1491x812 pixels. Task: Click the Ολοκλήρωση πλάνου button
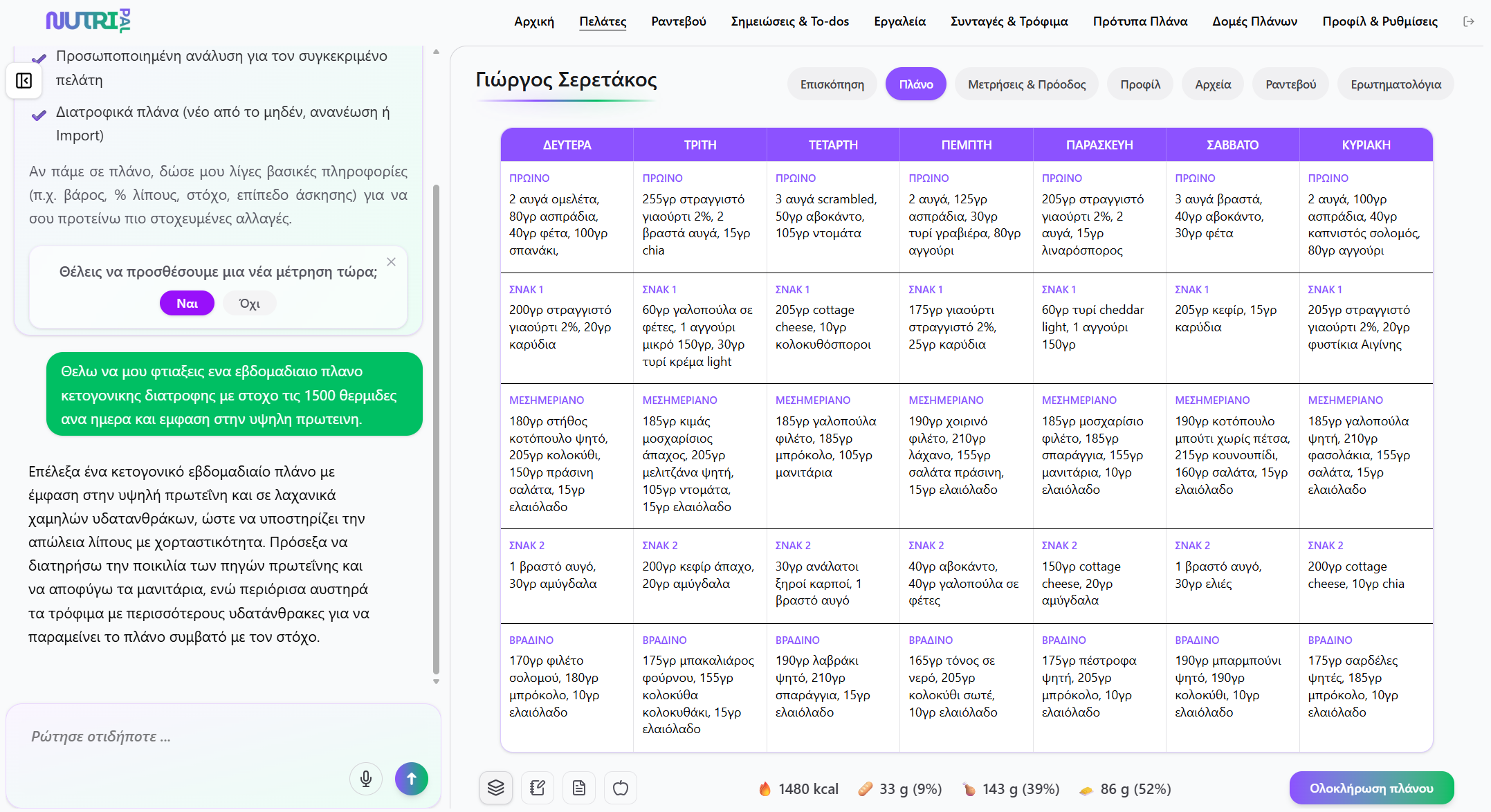point(1371,788)
